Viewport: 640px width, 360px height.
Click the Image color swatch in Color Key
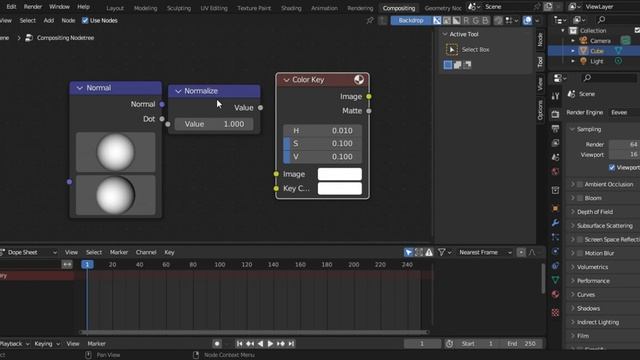[340, 174]
